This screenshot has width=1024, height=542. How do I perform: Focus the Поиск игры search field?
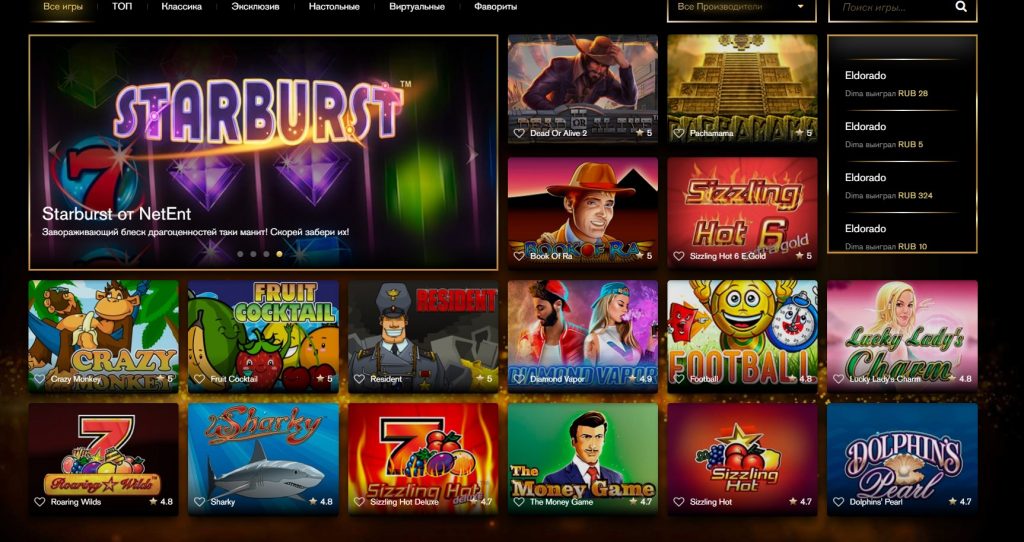891,7
